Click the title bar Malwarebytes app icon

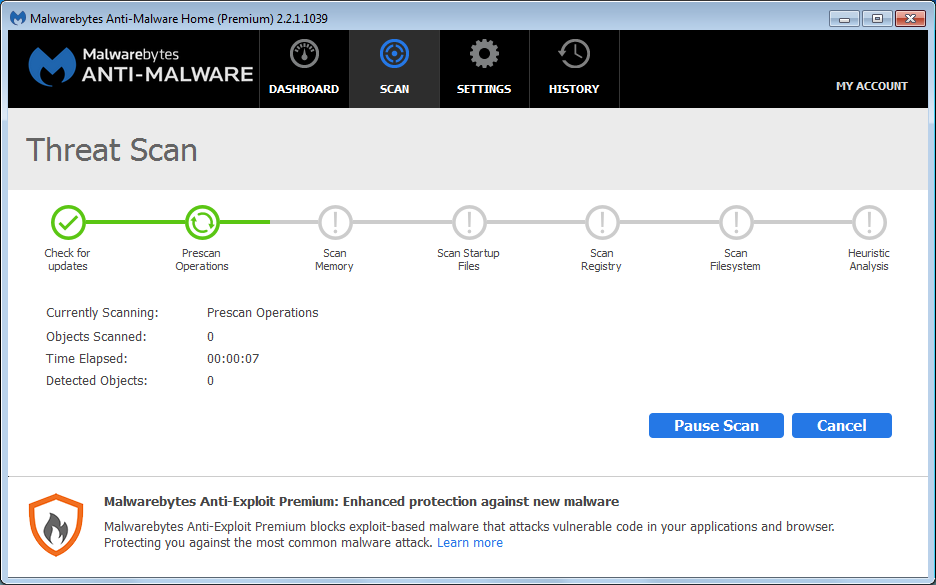tap(17, 18)
